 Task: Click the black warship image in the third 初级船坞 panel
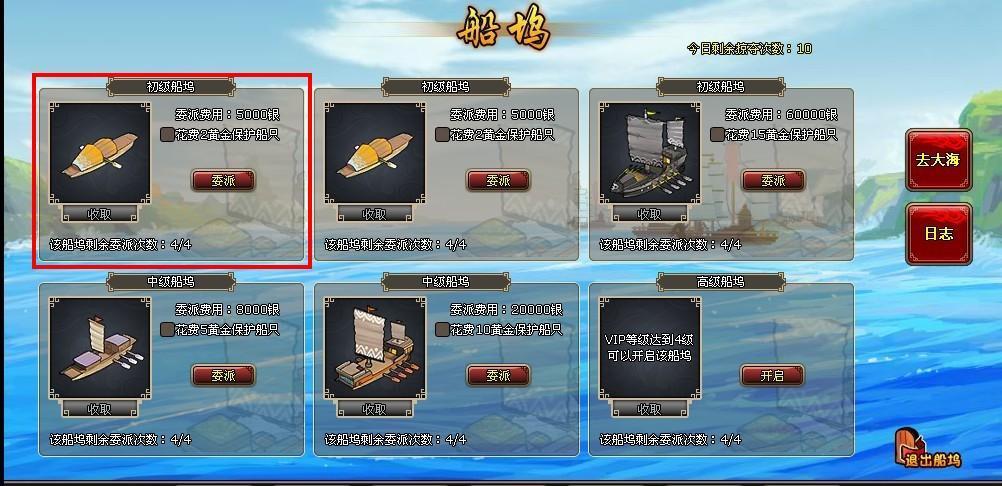(650, 153)
